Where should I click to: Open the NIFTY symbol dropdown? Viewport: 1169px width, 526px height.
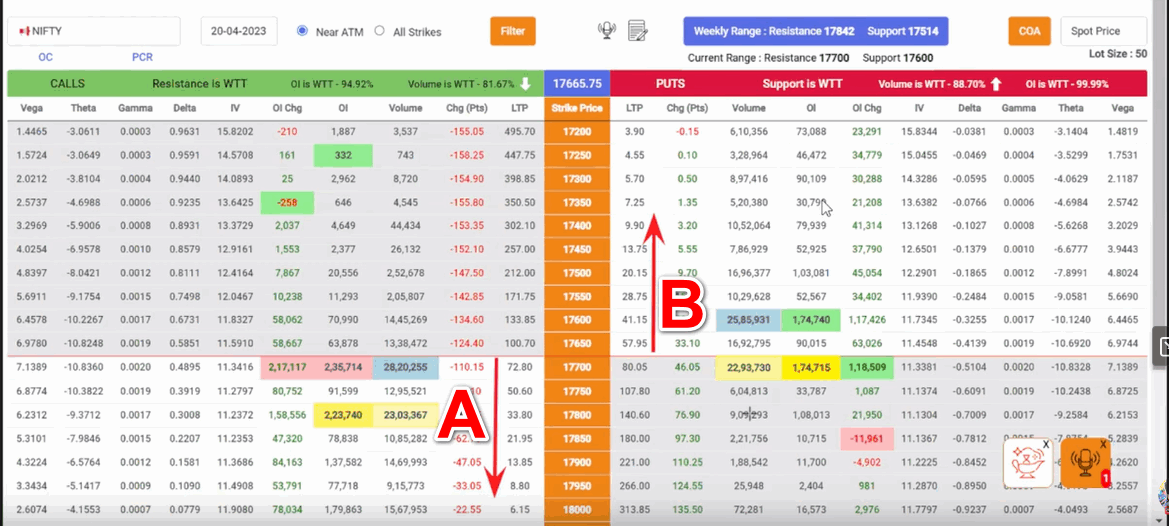coord(94,31)
